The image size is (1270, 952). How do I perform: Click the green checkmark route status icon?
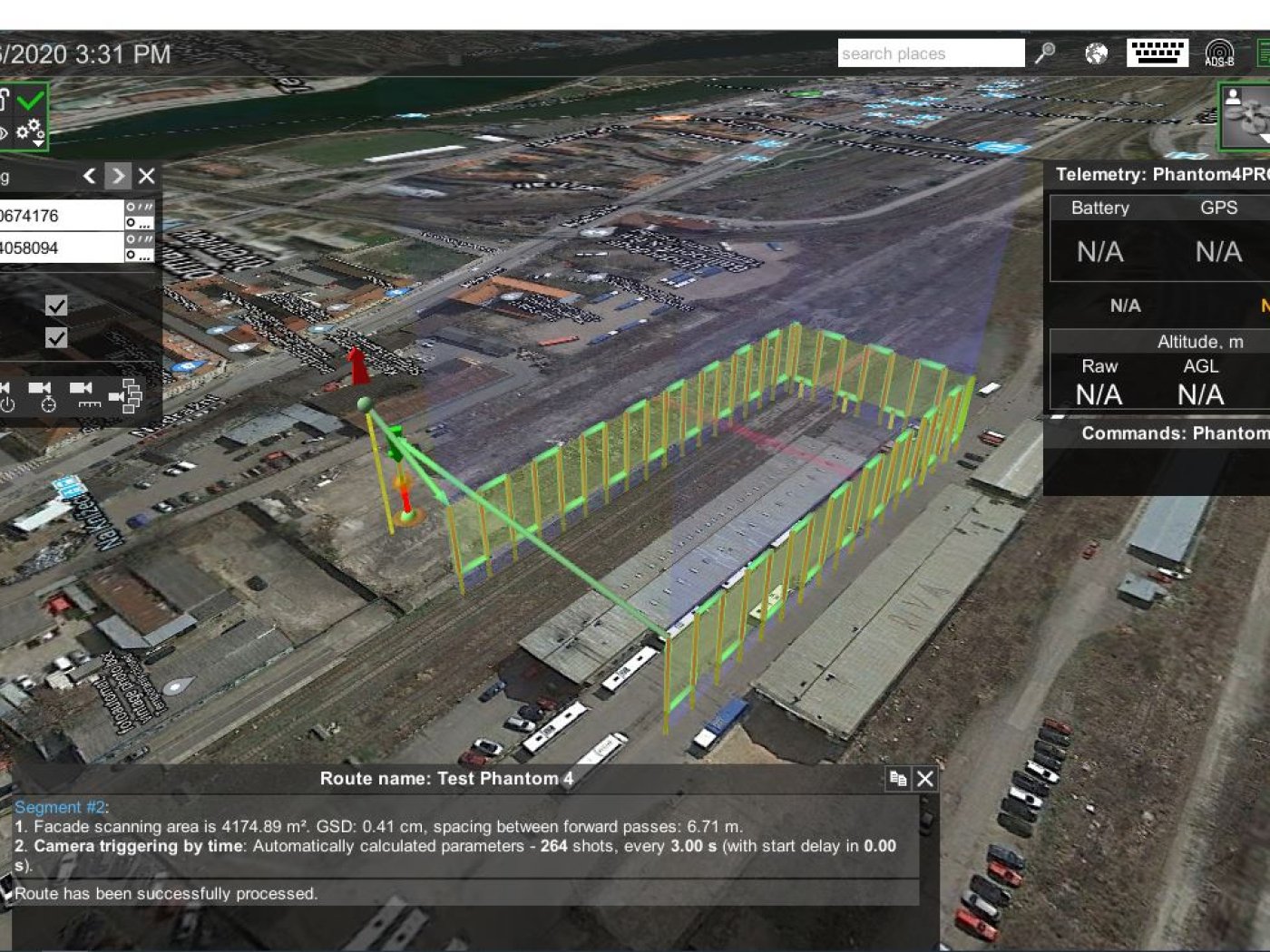(30, 100)
